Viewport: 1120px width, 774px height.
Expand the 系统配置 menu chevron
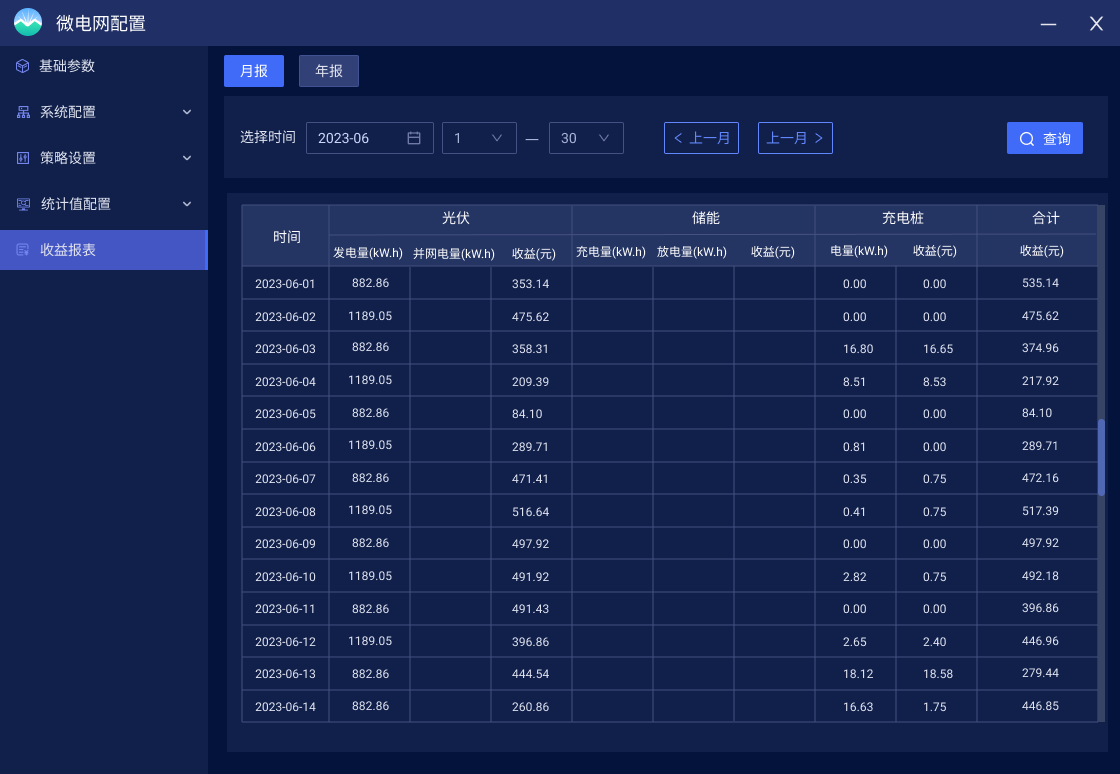click(x=186, y=112)
